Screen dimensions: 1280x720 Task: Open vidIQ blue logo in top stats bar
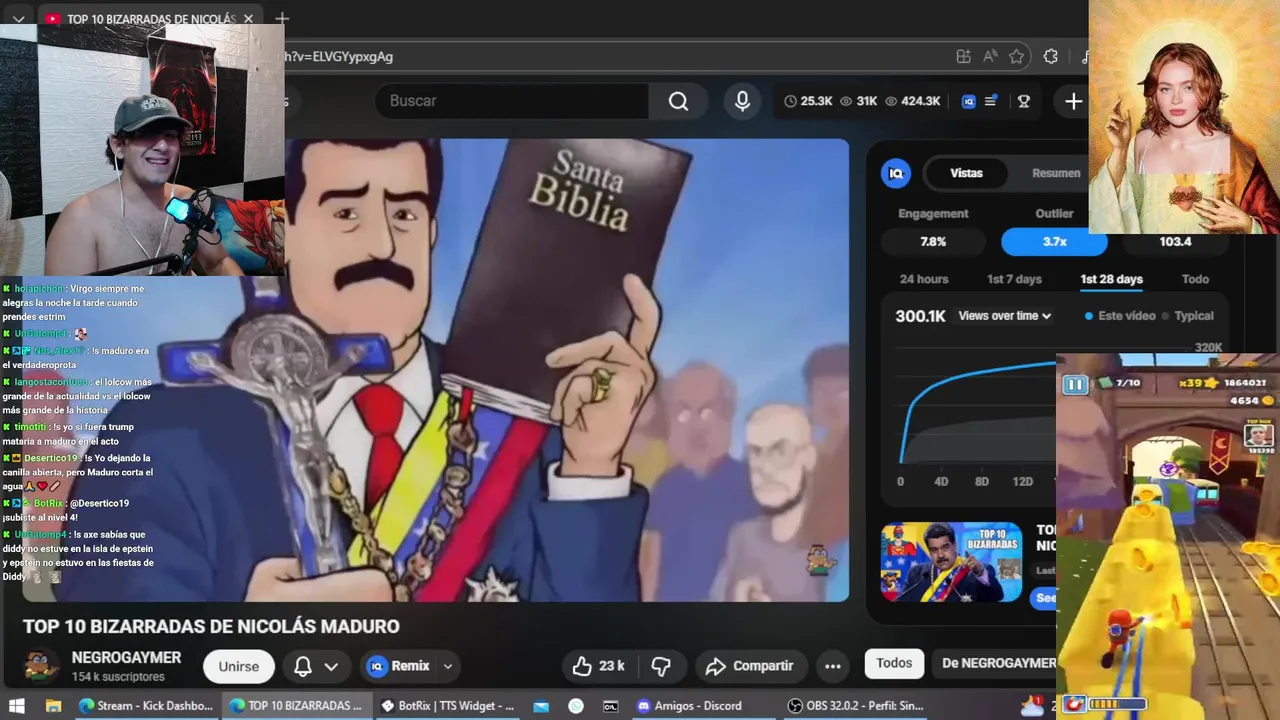coord(968,101)
